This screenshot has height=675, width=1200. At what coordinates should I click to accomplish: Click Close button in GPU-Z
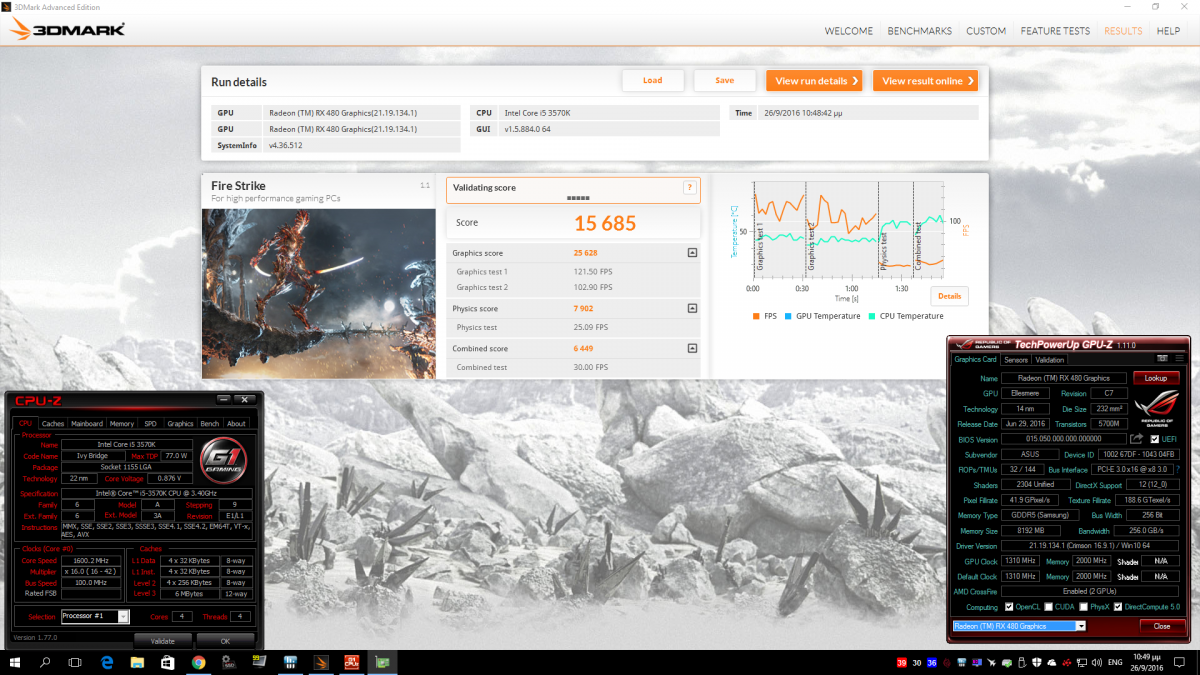pos(1161,626)
